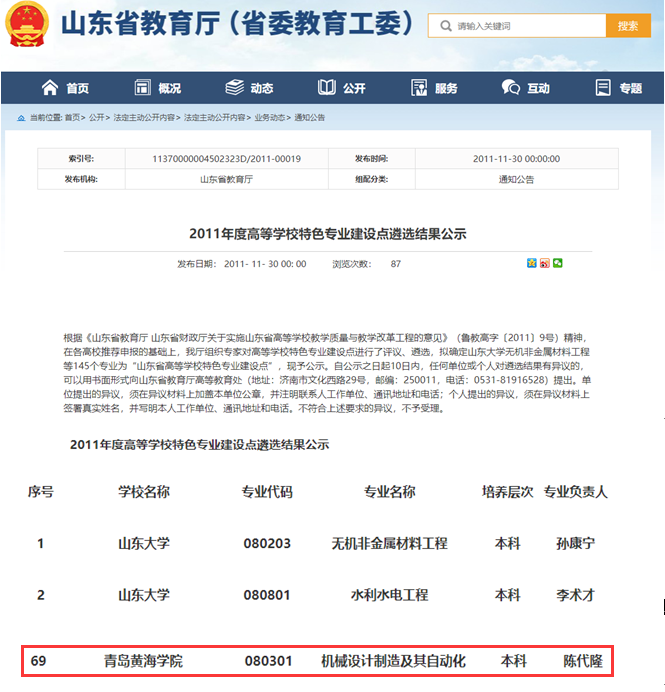The image size is (665, 692).
Task: Click the small location icon beside 当前位置
Action: pos(21,117)
